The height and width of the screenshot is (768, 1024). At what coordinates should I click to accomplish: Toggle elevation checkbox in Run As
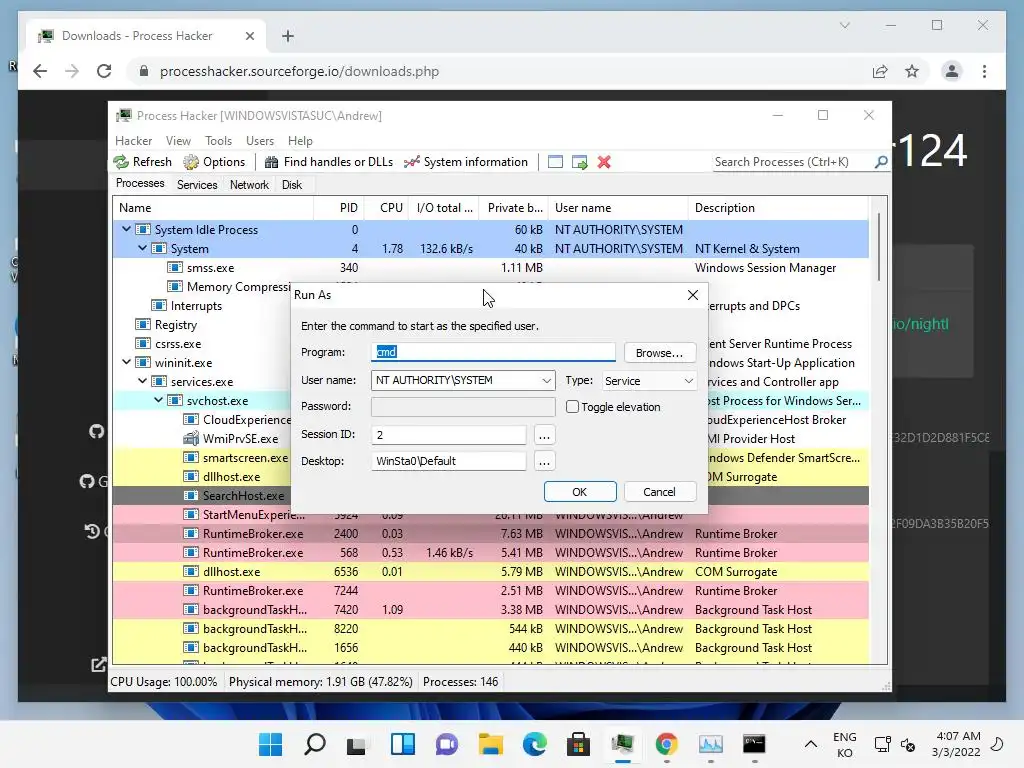click(x=573, y=407)
